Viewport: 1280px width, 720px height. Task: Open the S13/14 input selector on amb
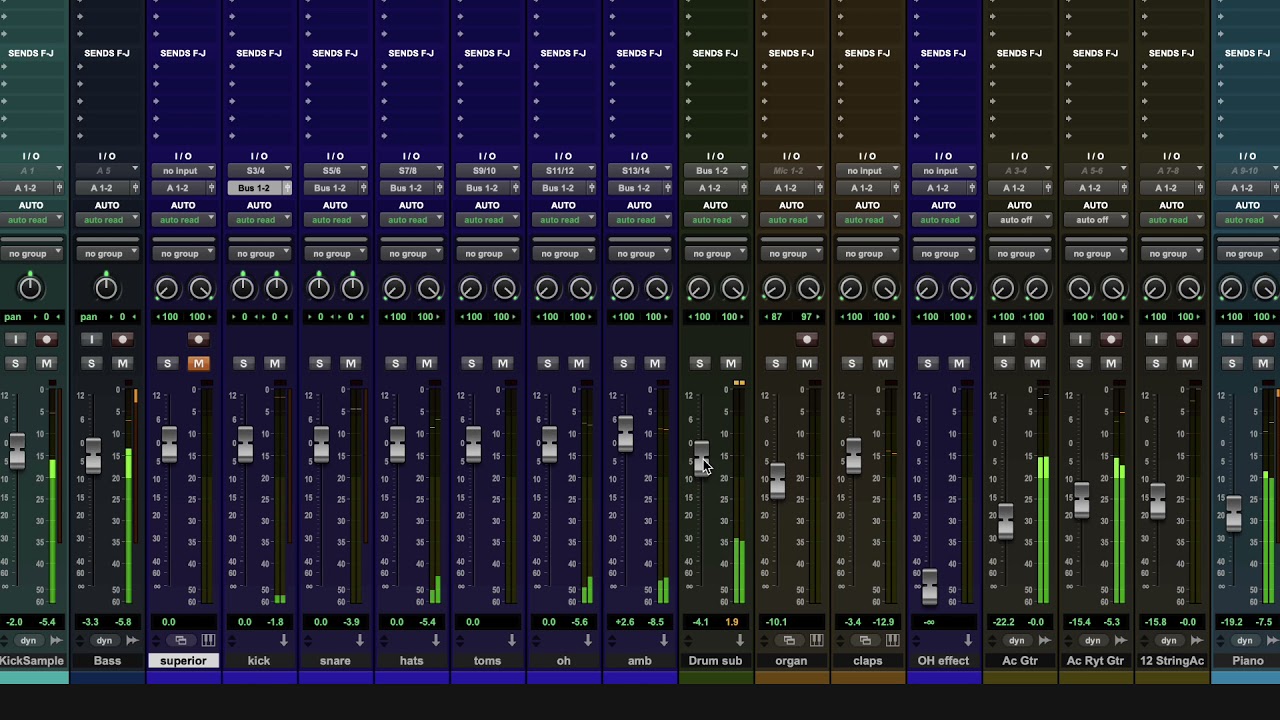tap(639, 171)
